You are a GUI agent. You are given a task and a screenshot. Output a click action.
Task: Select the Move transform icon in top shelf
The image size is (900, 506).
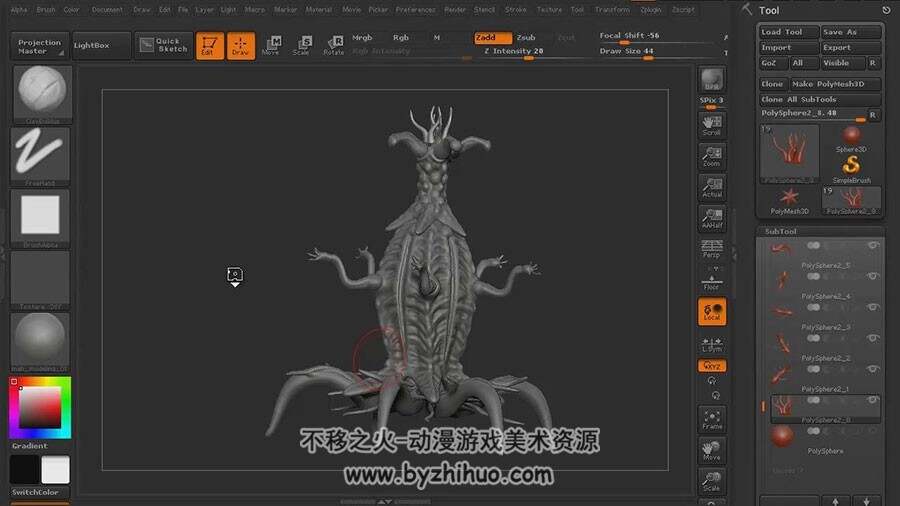tap(271, 45)
